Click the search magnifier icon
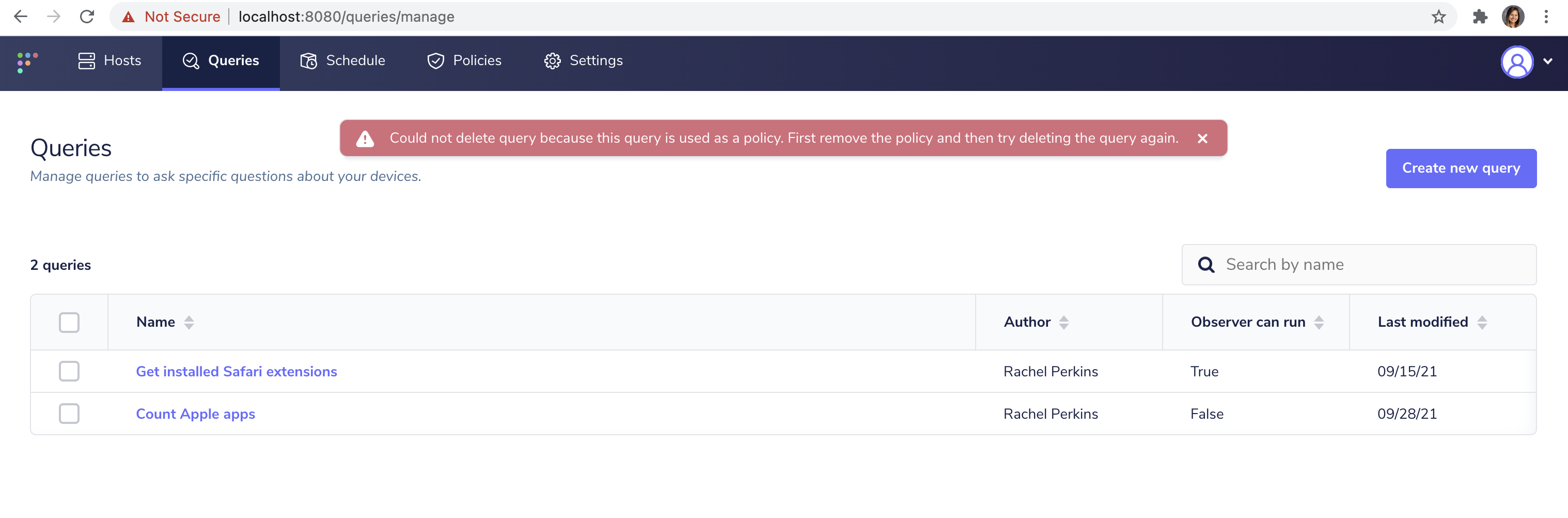 [x=1206, y=265]
